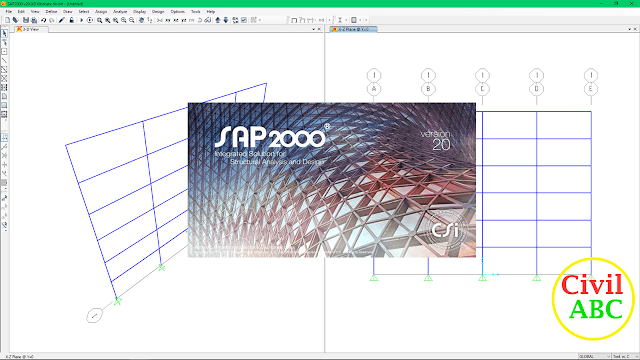Open the Define menu
This screenshot has width=640, height=360.
coord(51,12)
